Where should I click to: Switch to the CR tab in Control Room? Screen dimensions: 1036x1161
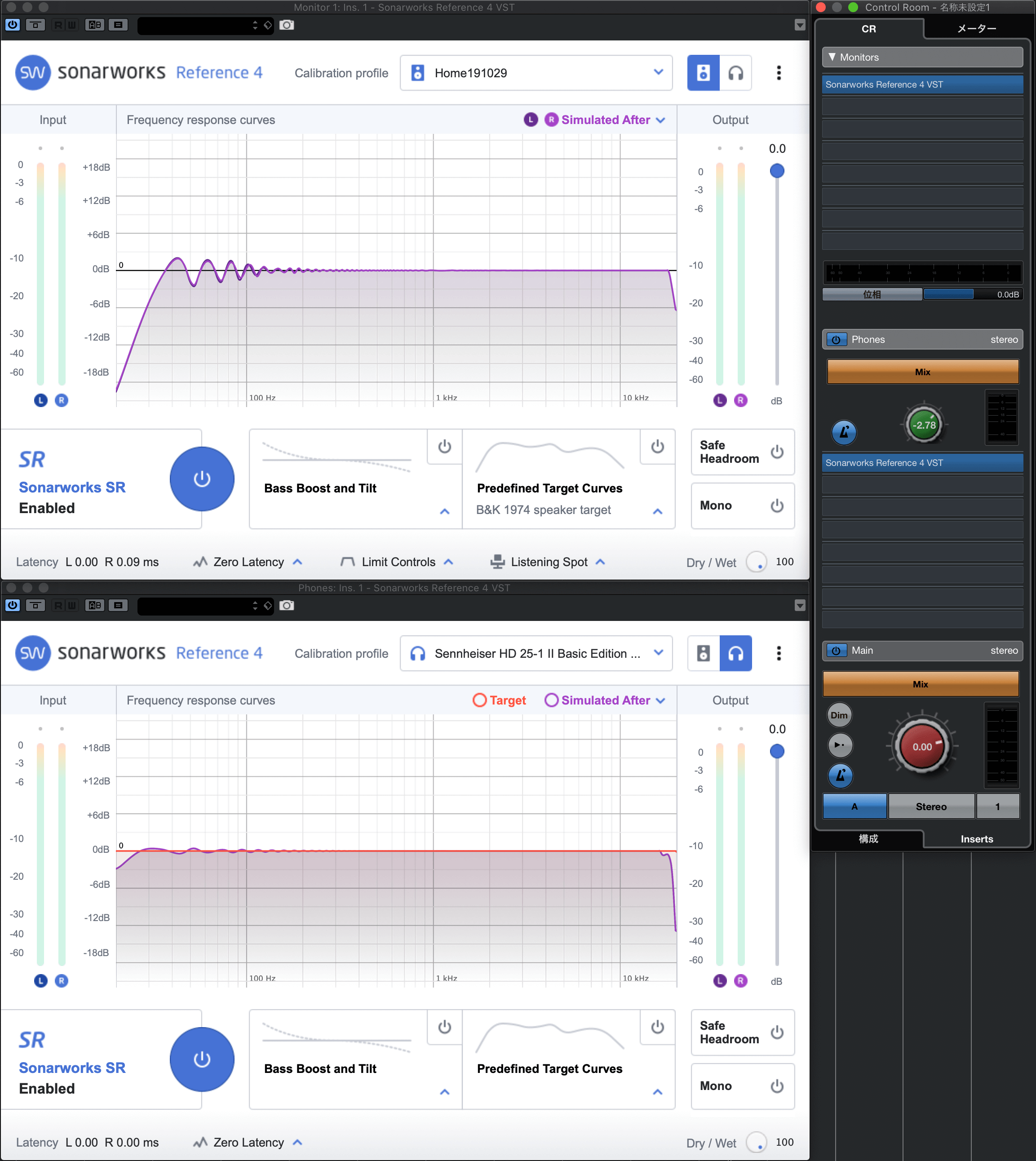click(868, 28)
